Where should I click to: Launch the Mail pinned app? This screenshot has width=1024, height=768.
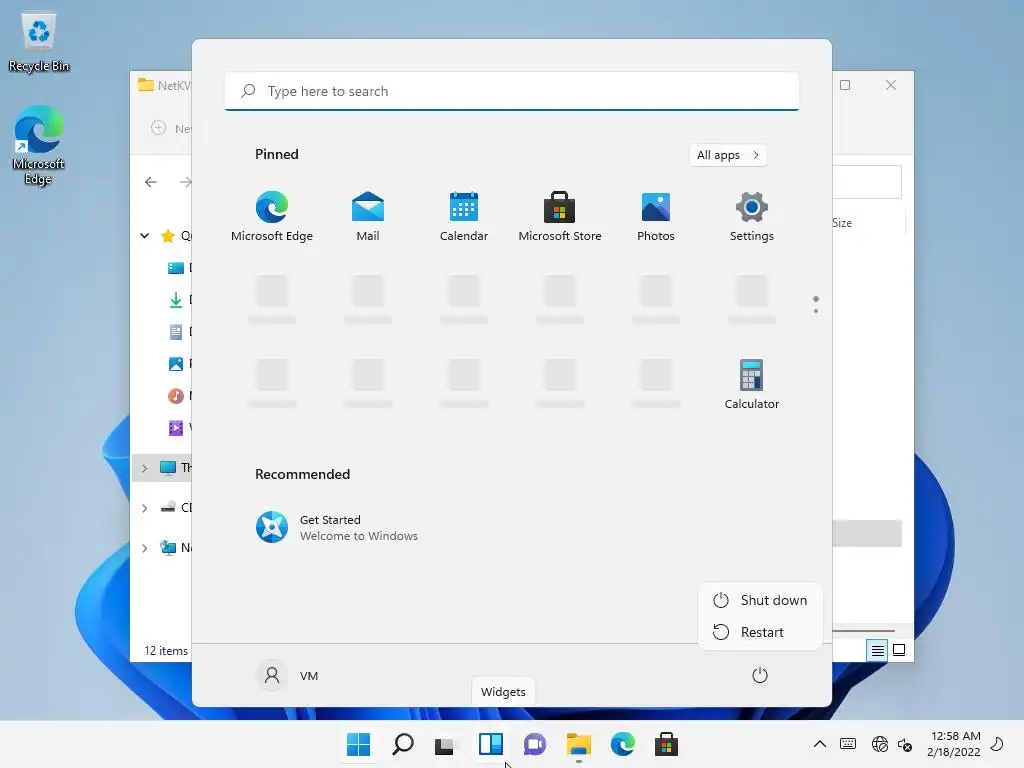(x=368, y=216)
